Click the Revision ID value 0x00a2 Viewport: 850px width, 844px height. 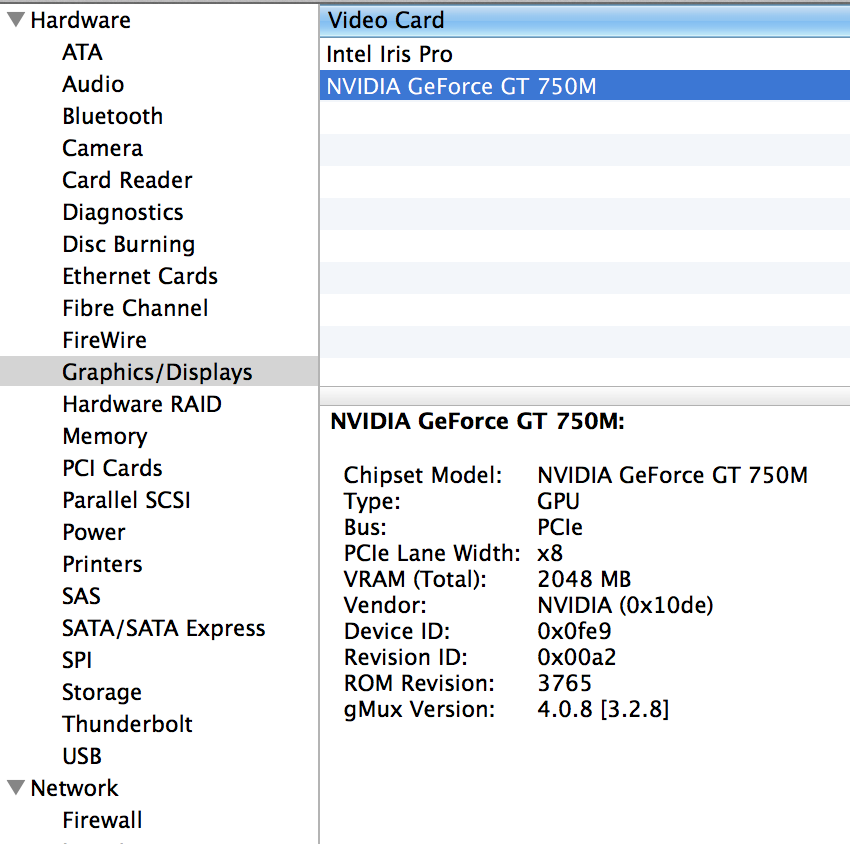coord(577,657)
